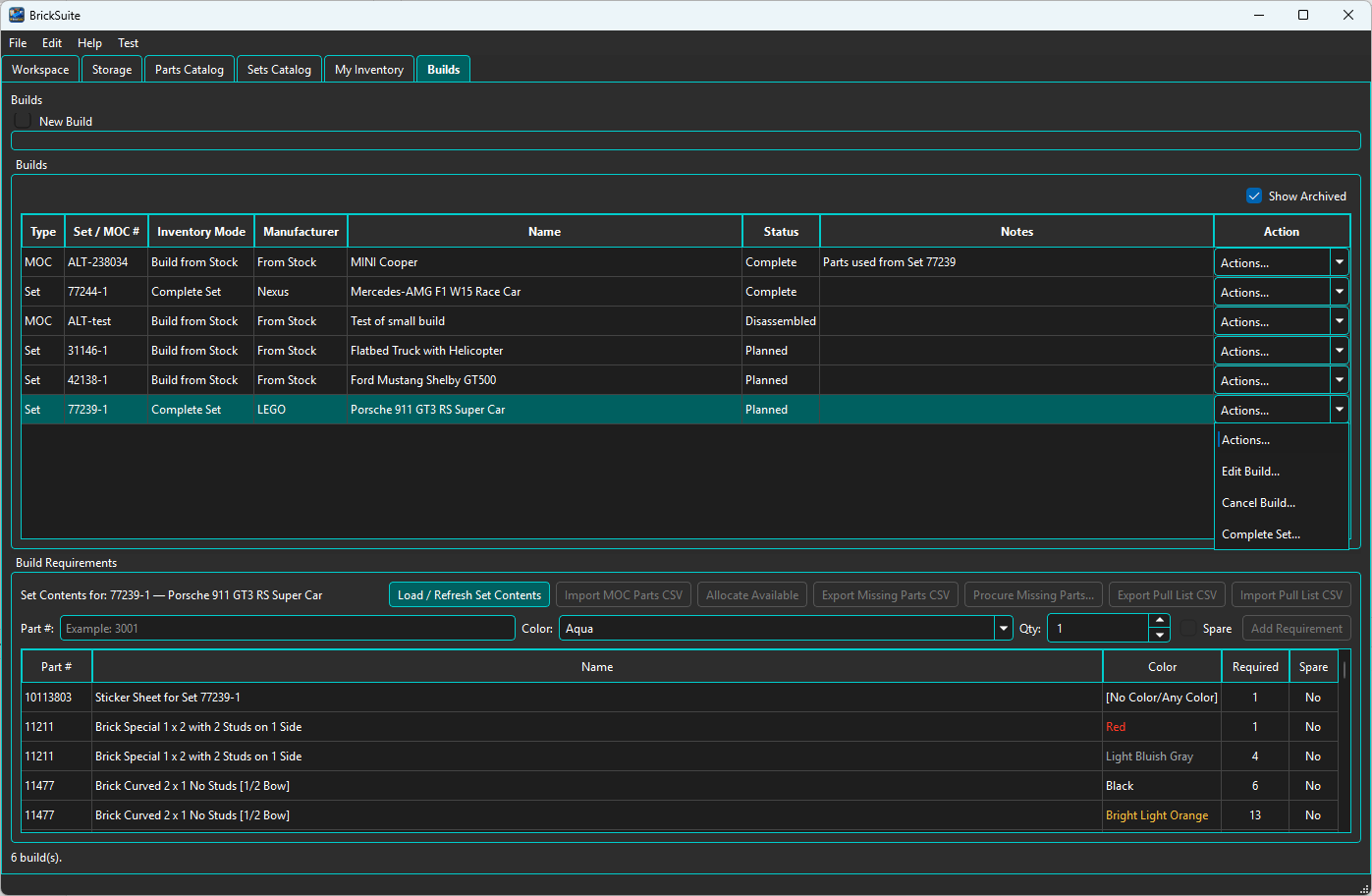Click into the Qty number field
1372x896 pixels.
[x=1098, y=628]
